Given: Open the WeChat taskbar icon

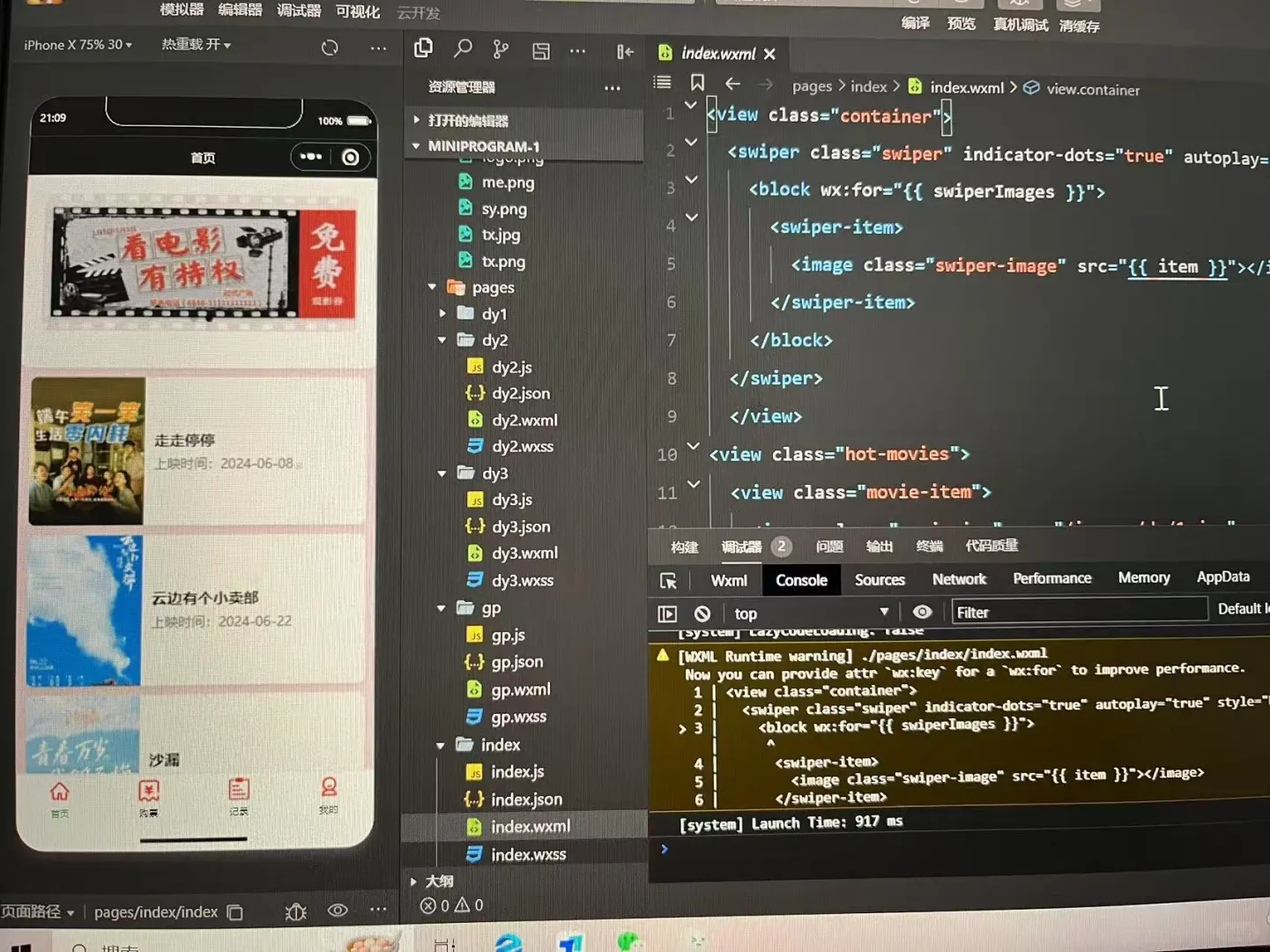Looking at the screenshot, I should pos(629,941).
